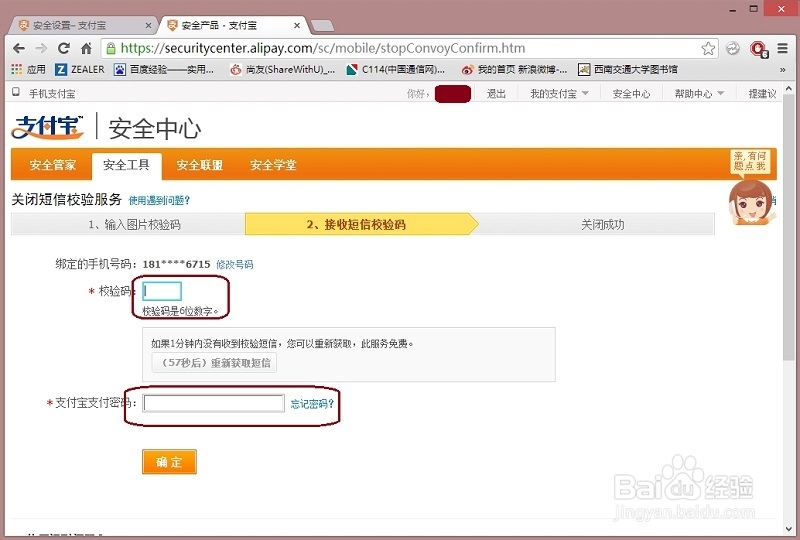Open the browser home page icon
This screenshot has height=540, width=800.
pyautogui.click(x=86, y=48)
